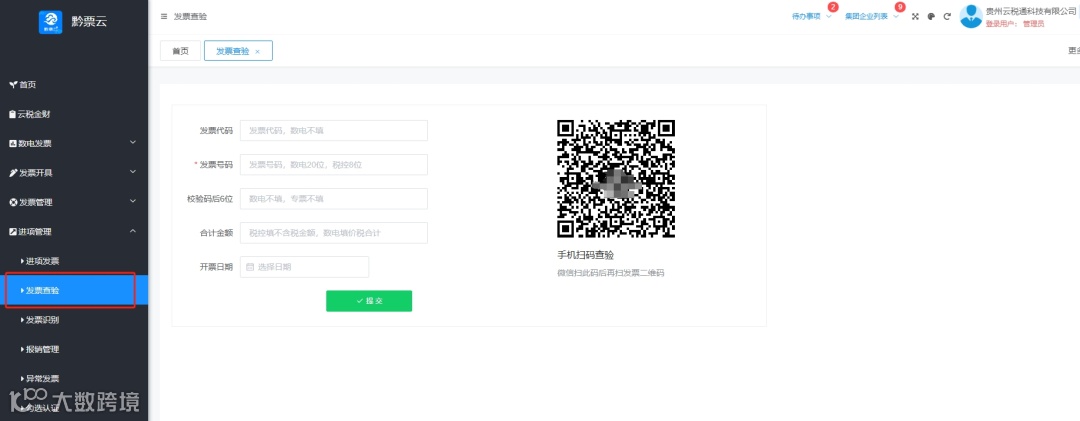
Task: Focus the 合计金额 input field
Action: [x=334, y=233]
